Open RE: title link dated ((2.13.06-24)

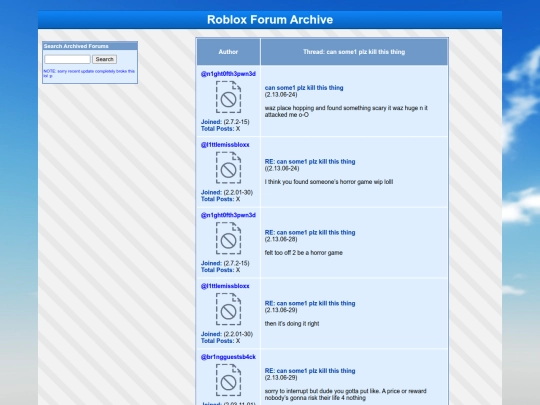[310, 162]
